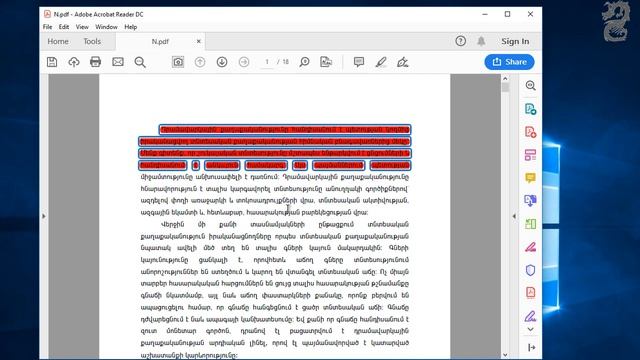Open the Help question mark icon

(x=460, y=41)
